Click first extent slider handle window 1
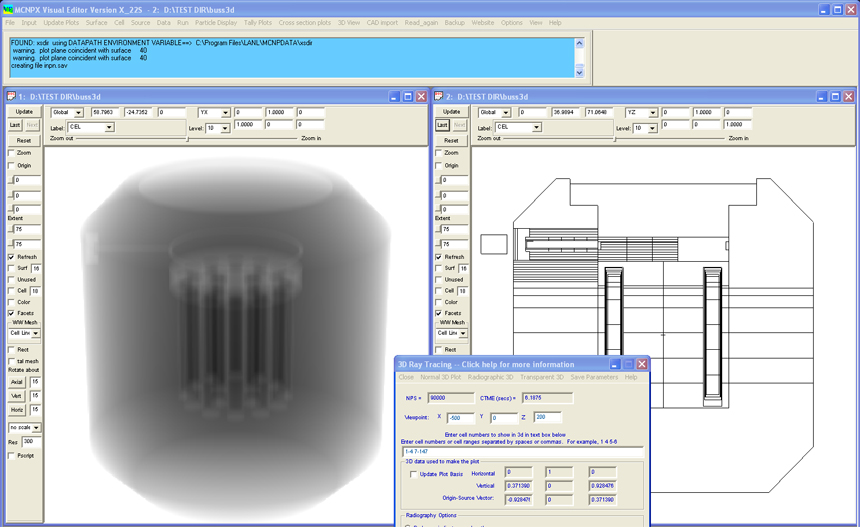Screen dimensions: 860x527 pos(11,229)
